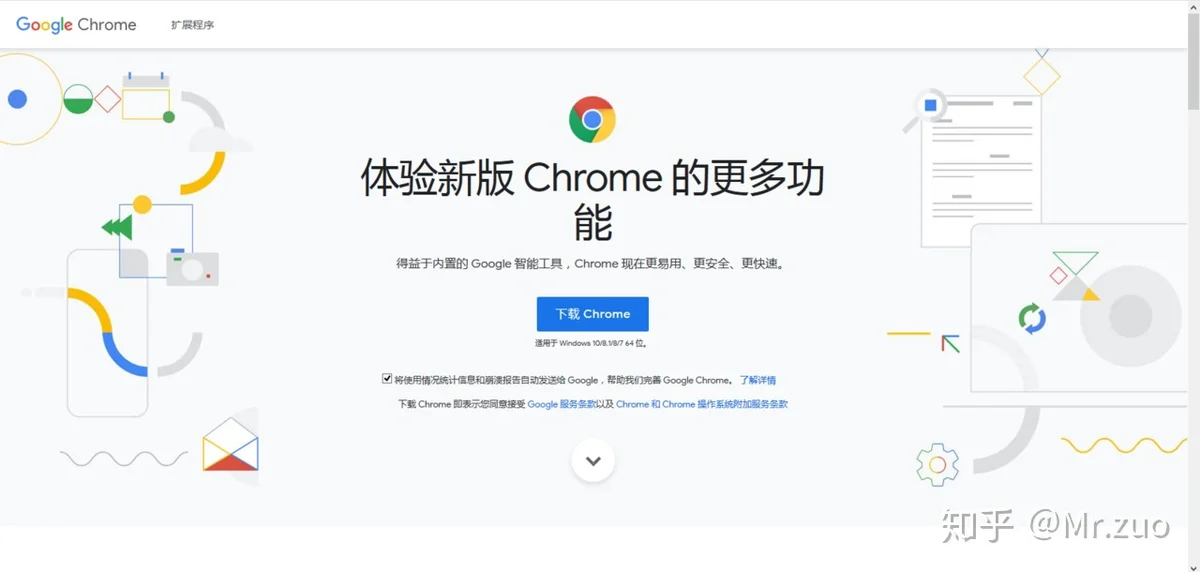Click the 下载 Chrome button

coord(593,314)
